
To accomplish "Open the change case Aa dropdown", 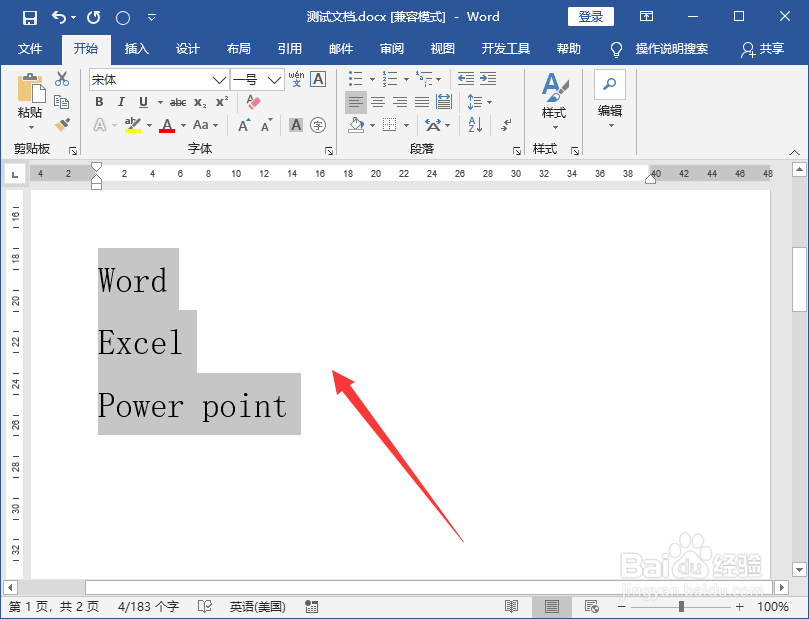I will click(x=206, y=125).
